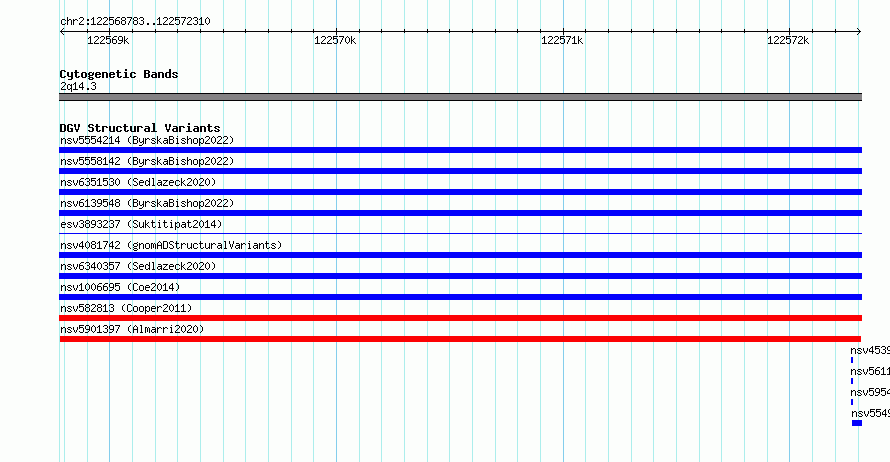Click the blue bar for nsv5558142
Screen dimensions: 890x462
pos(460,171)
